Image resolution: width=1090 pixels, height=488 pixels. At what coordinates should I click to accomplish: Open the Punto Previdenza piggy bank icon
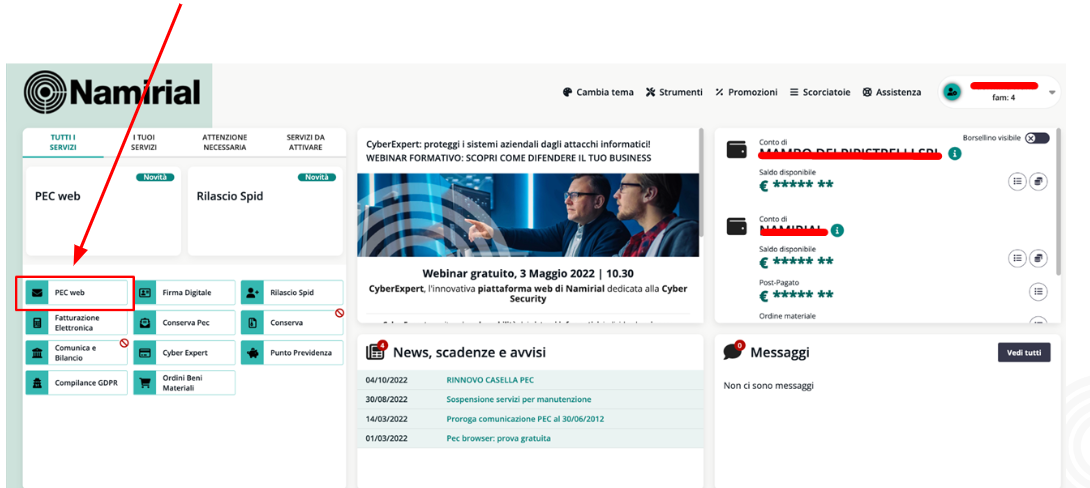(x=252, y=352)
